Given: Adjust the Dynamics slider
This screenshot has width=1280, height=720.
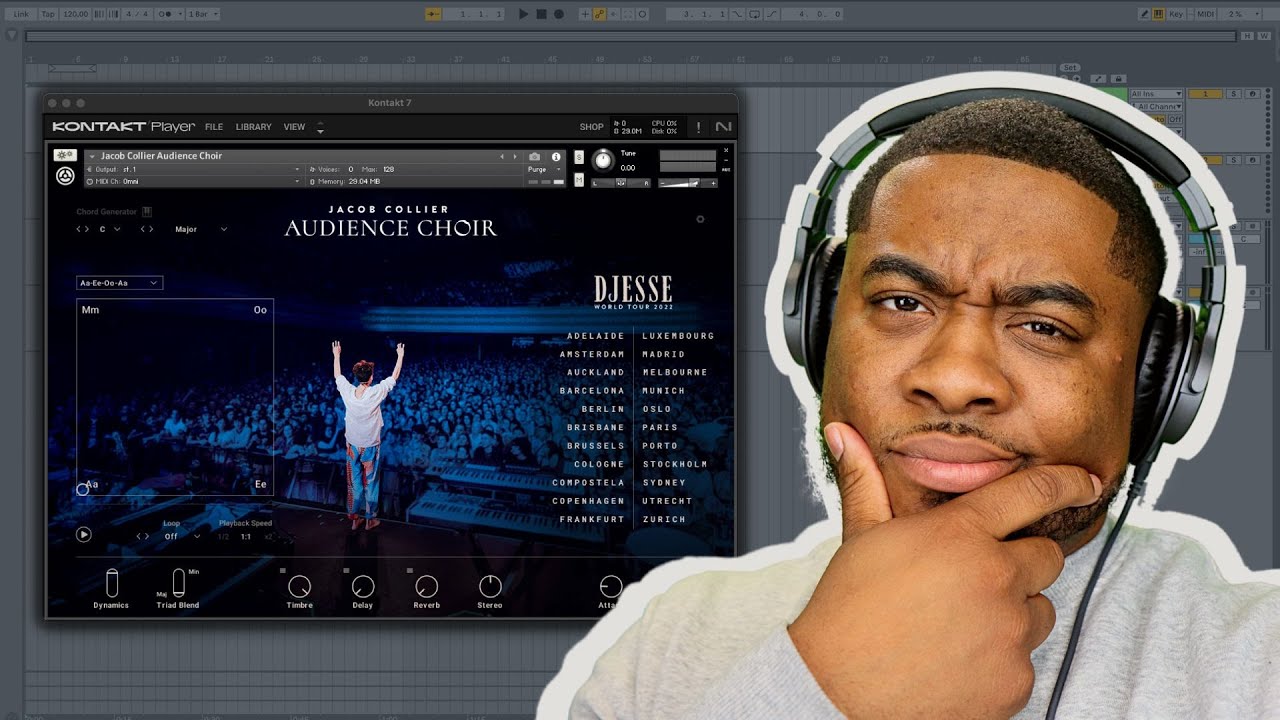Looking at the screenshot, I should point(111,583).
